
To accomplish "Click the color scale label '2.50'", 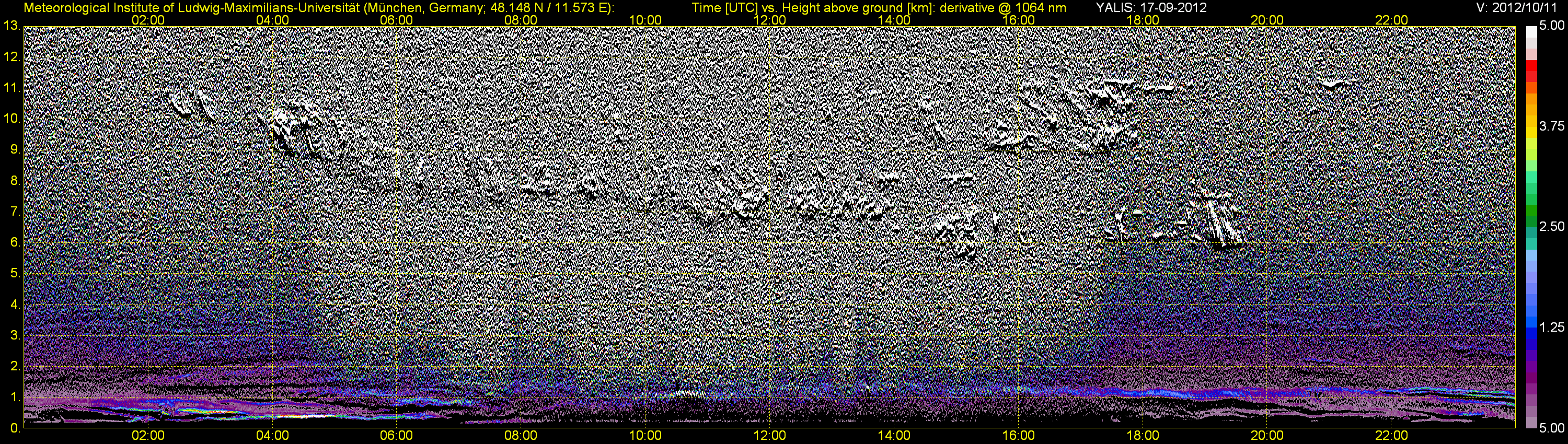I will [1552, 226].
